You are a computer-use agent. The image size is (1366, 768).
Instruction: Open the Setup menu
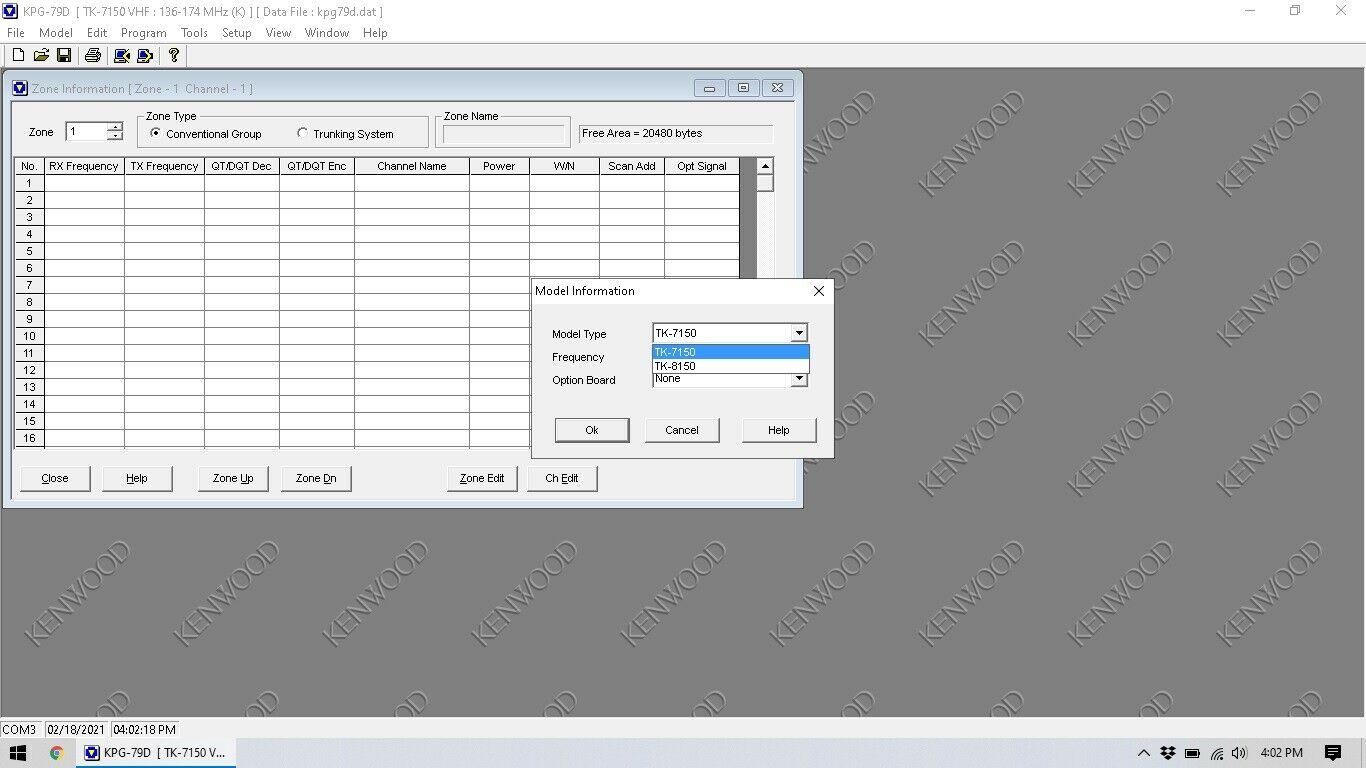[x=237, y=33]
